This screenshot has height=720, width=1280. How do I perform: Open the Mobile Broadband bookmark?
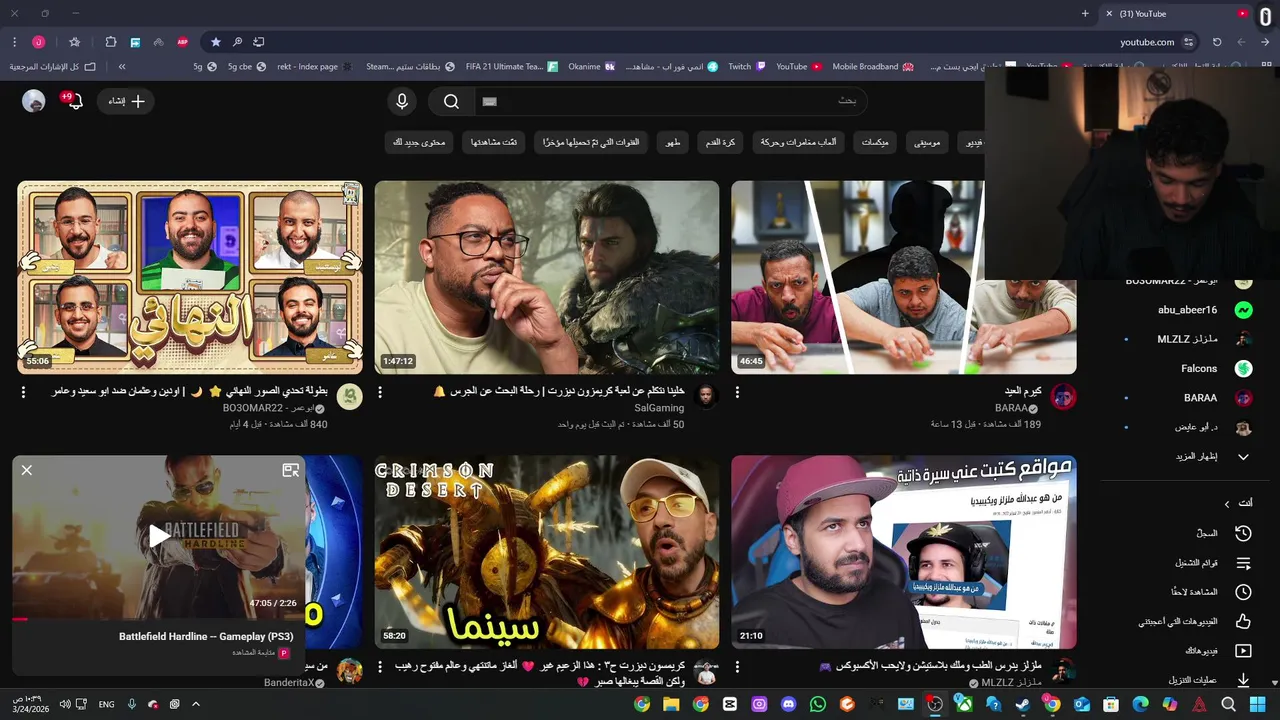pos(872,67)
